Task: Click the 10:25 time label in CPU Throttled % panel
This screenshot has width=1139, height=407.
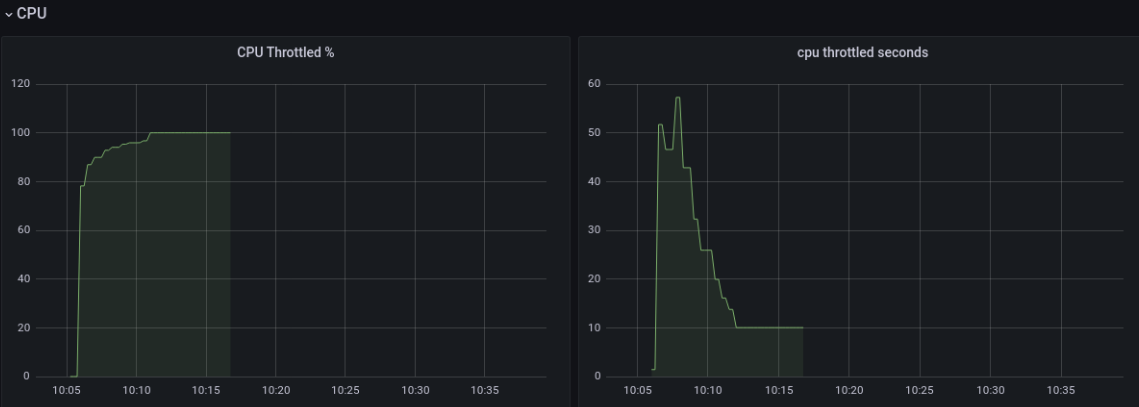Action: coord(345,390)
